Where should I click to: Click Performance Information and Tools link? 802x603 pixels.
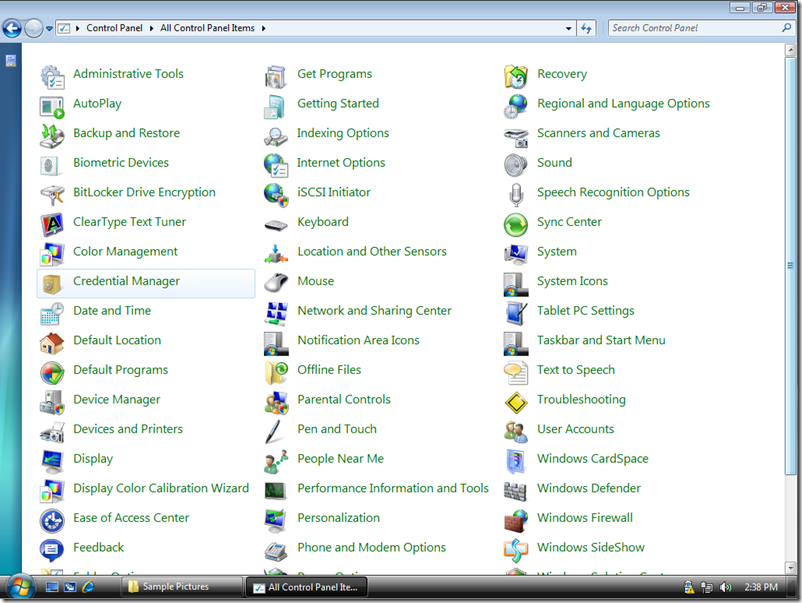(393, 488)
